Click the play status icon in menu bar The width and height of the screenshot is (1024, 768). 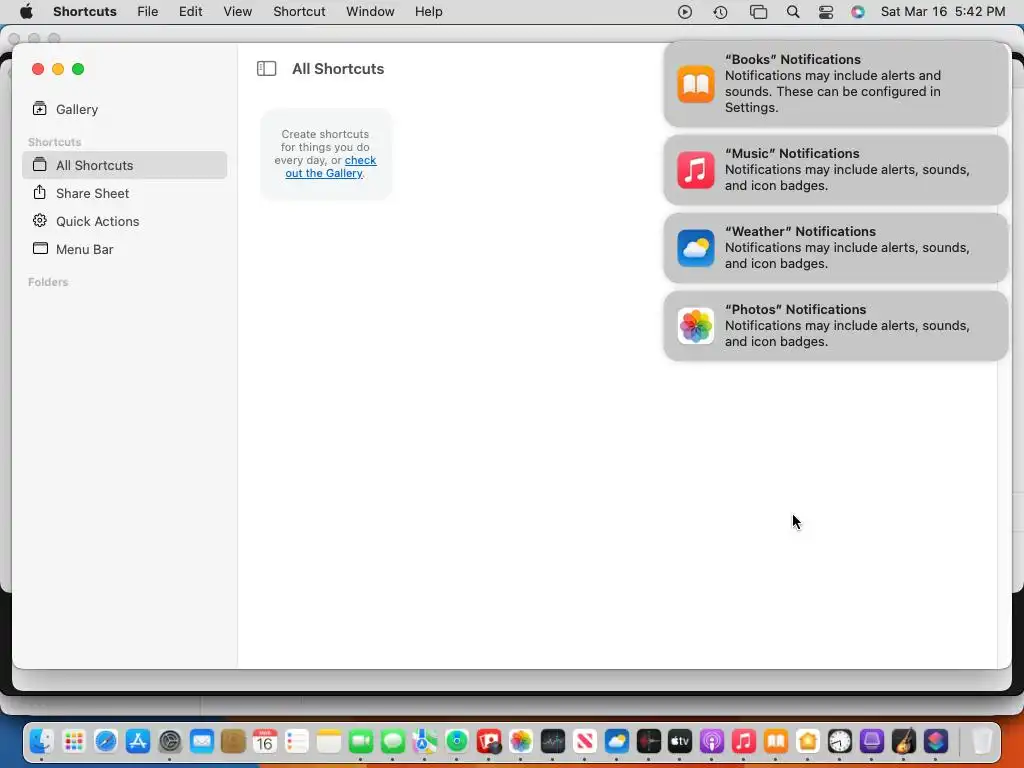tap(684, 12)
